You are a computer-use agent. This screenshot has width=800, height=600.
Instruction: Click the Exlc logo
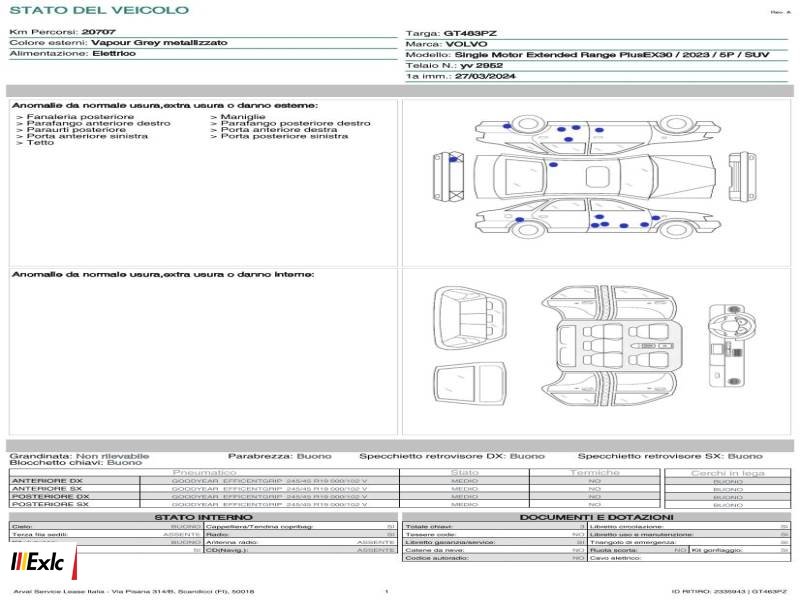(x=38, y=562)
